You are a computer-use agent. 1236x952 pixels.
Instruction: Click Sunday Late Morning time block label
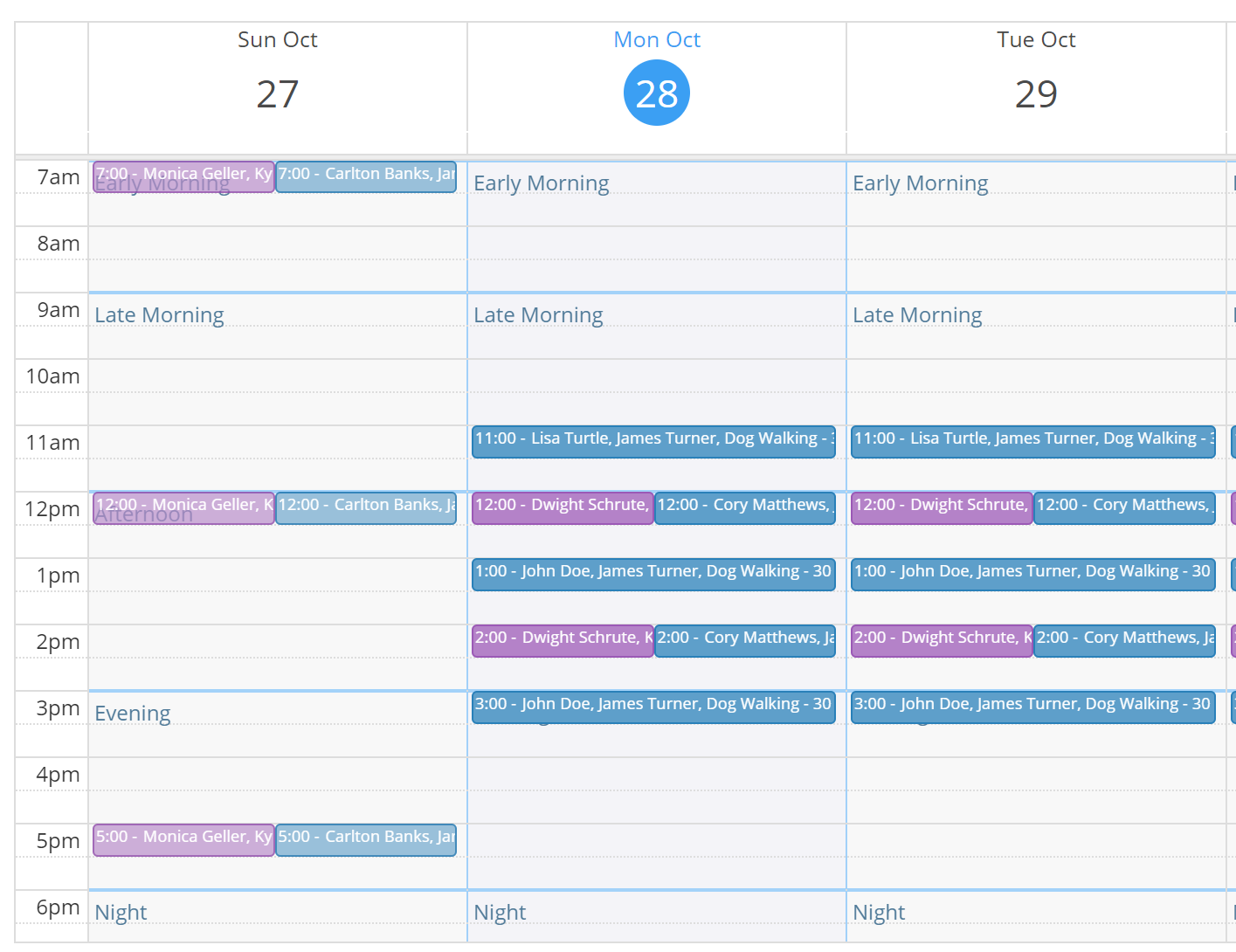159,315
